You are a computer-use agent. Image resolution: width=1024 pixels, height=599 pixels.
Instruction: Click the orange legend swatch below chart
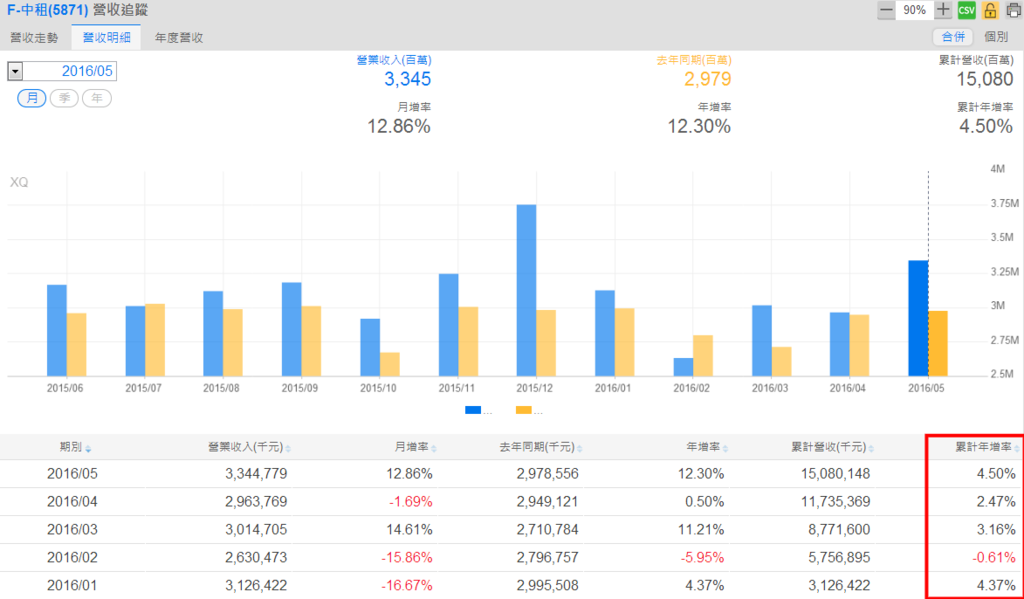[x=524, y=410]
